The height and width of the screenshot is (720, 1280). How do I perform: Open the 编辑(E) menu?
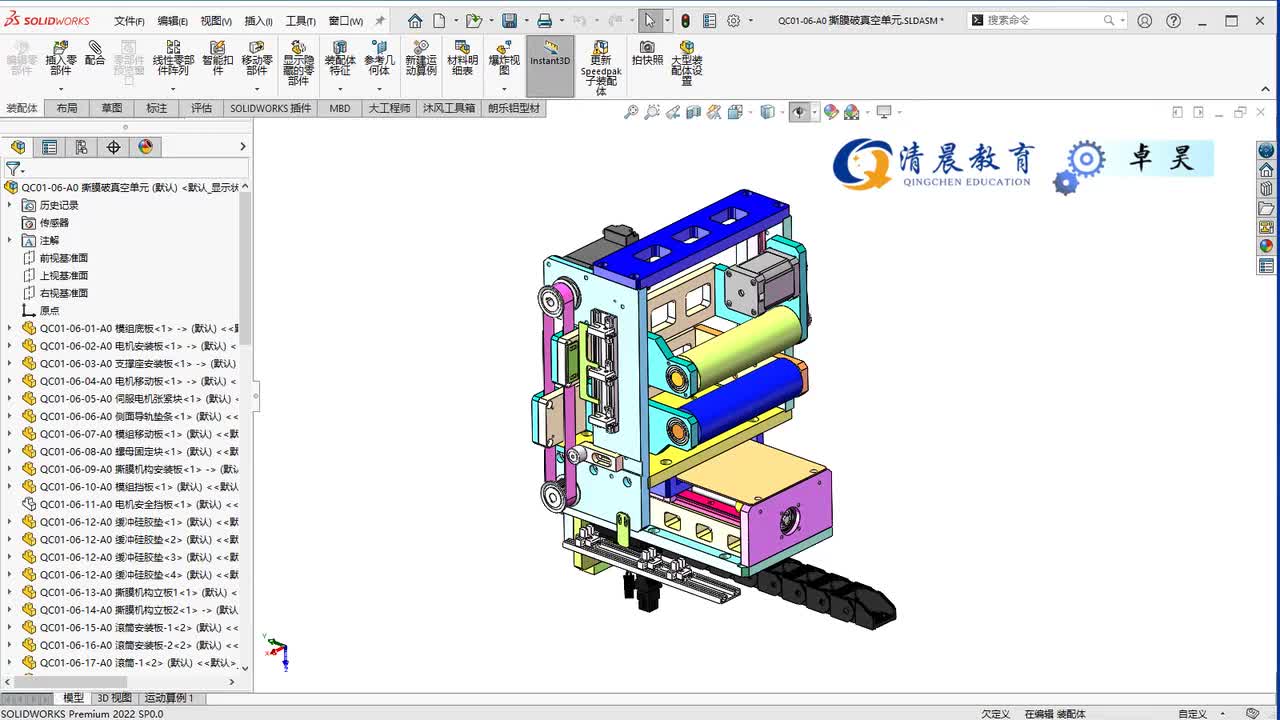click(172, 21)
